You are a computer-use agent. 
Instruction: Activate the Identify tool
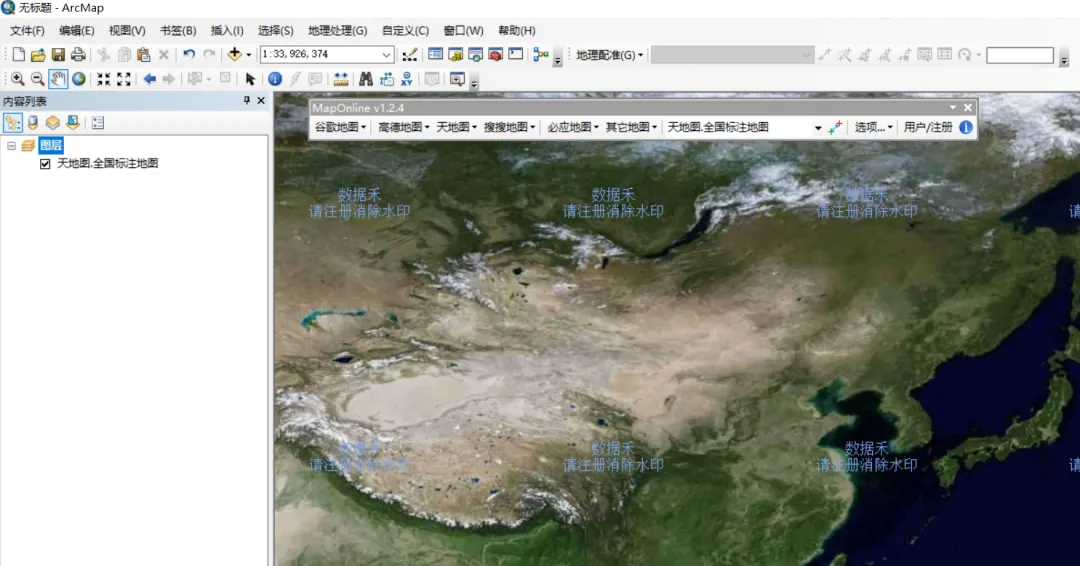[275, 79]
